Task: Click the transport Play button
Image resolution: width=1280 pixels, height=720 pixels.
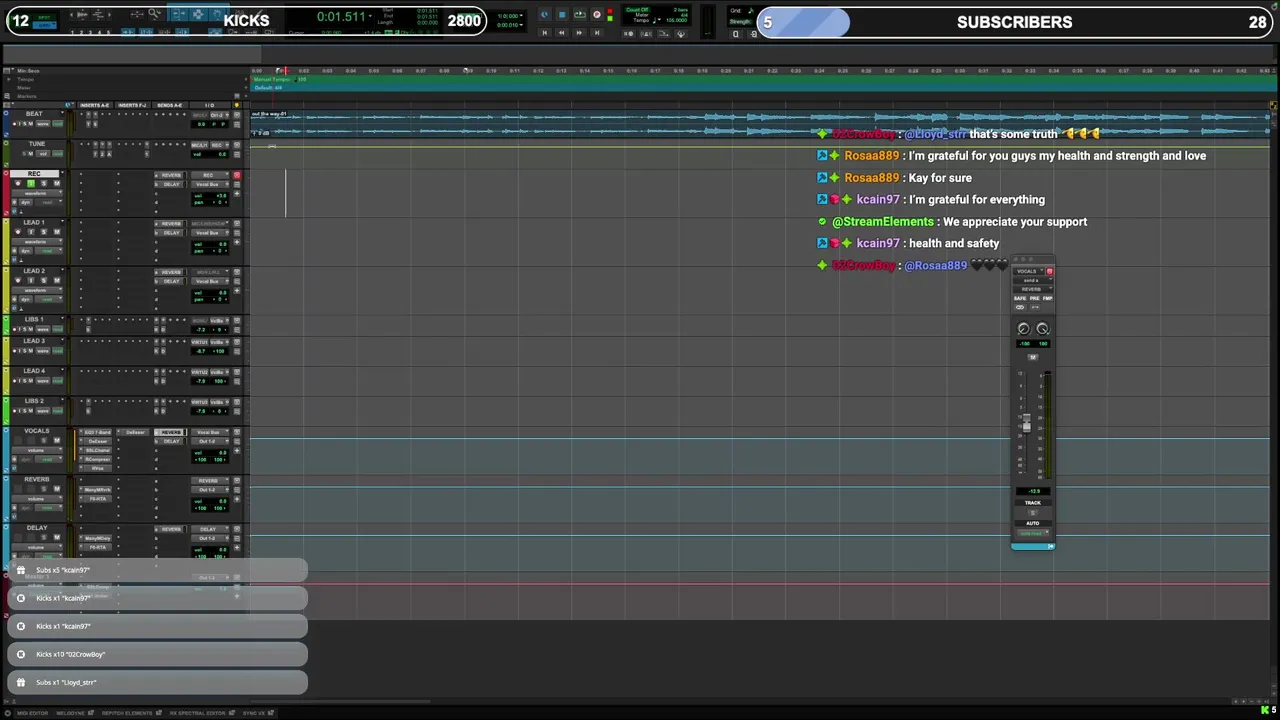Action: [x=580, y=14]
